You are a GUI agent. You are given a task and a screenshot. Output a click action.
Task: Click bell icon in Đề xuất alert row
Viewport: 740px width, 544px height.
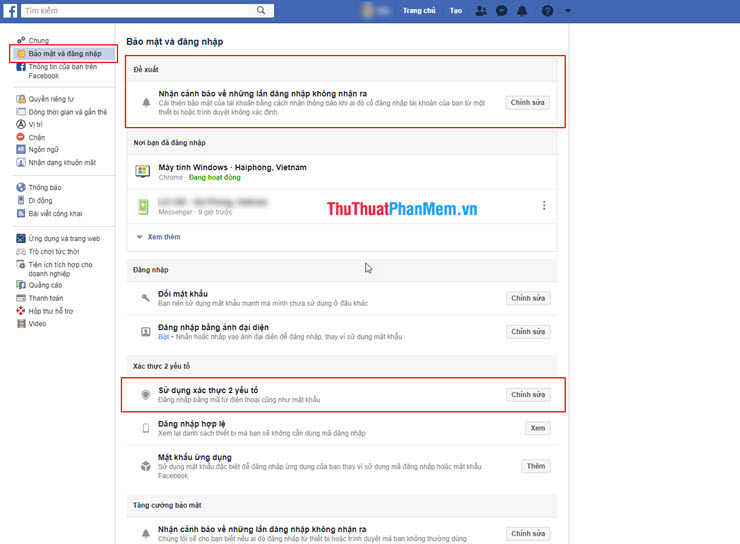(x=146, y=102)
